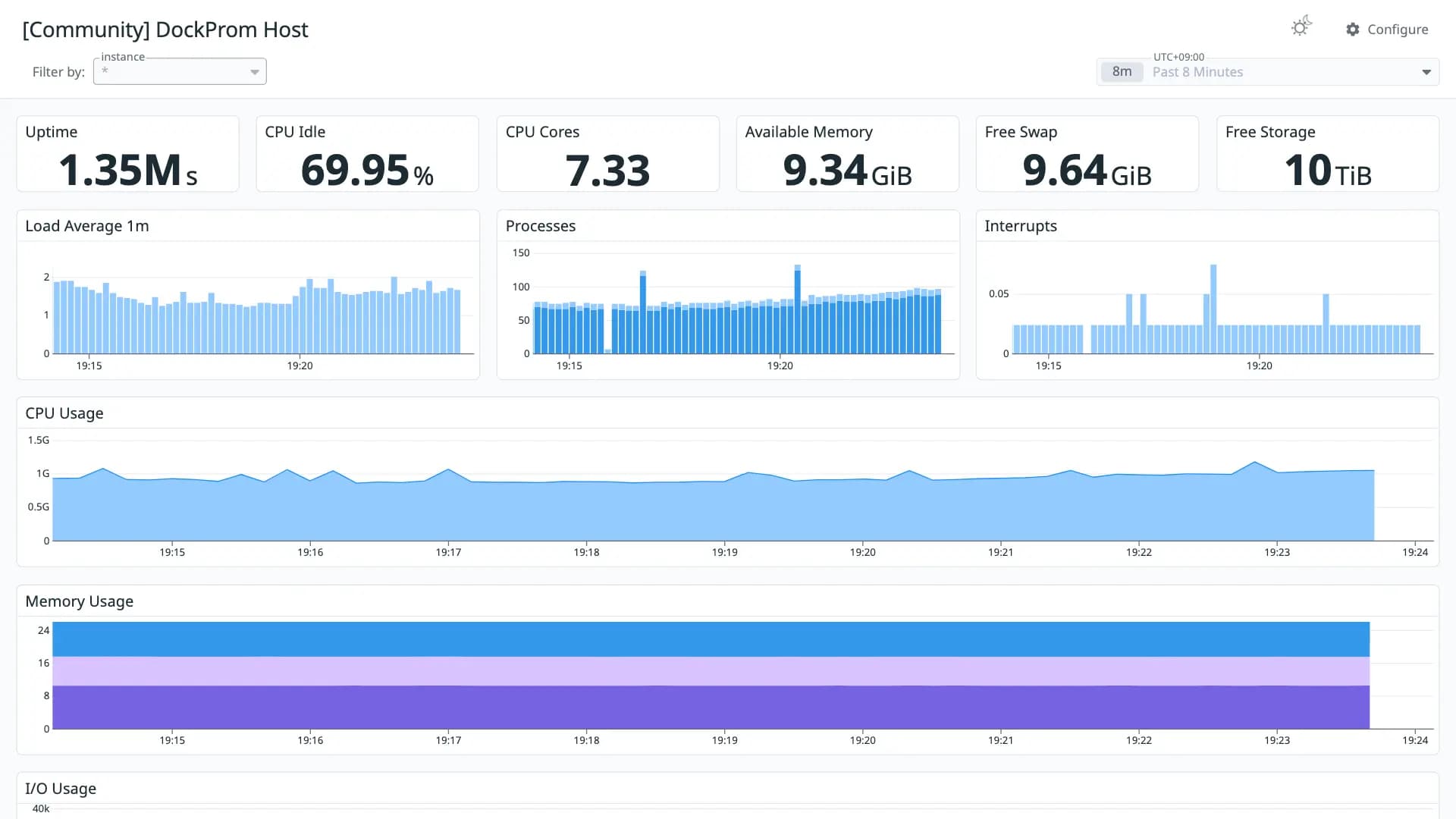Select the Uptime 1.35M s value

click(128, 170)
